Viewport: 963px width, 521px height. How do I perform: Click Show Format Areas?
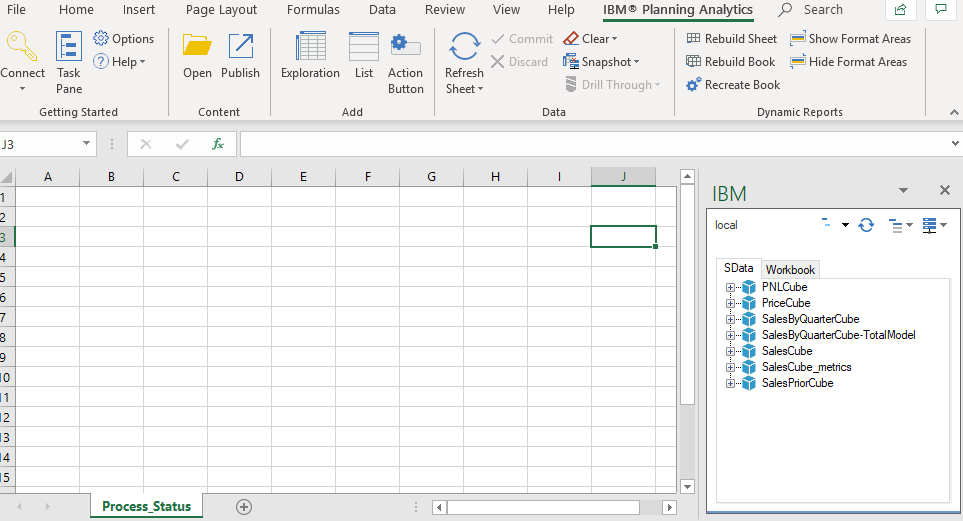[851, 39]
